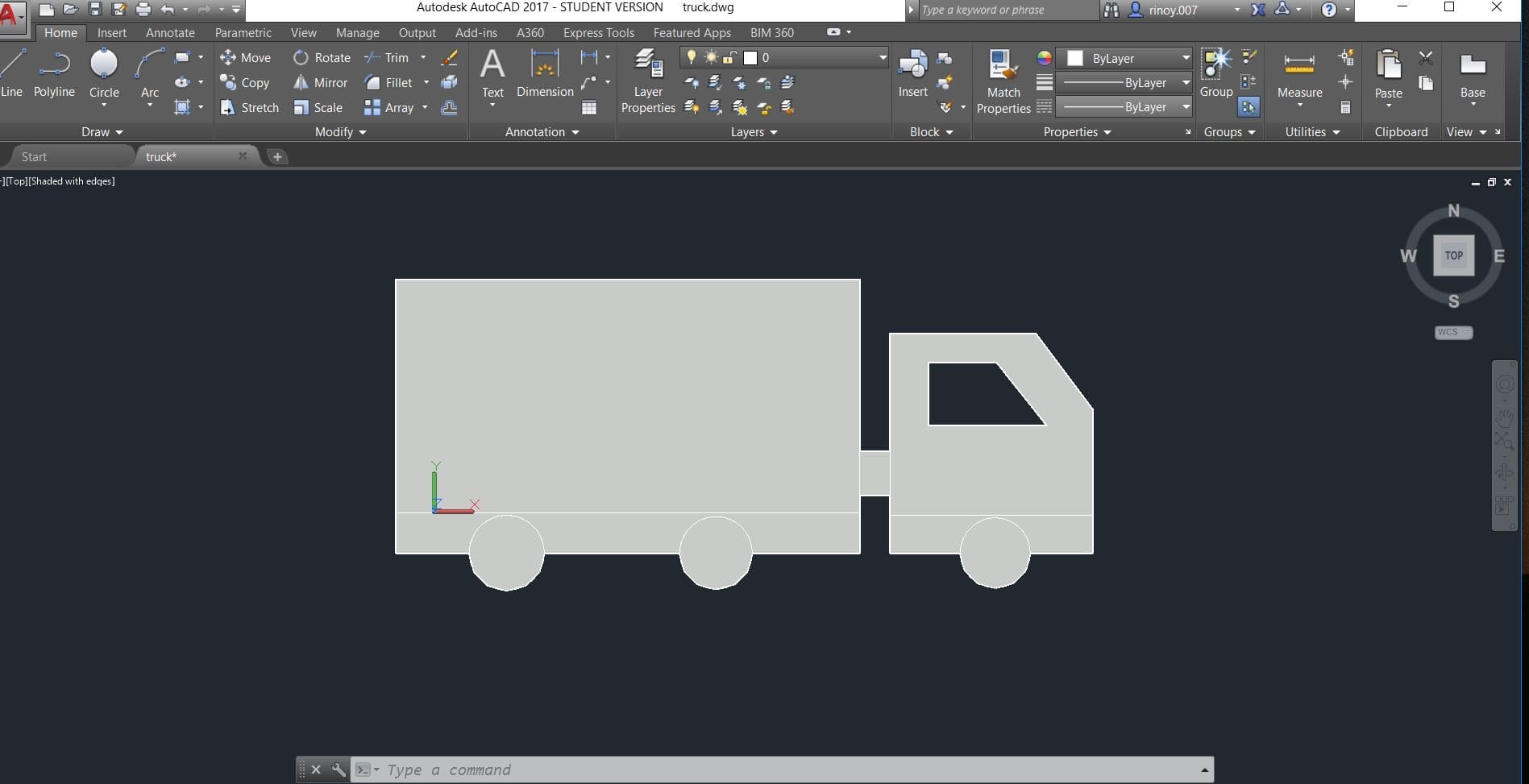Click the Create Block icon
Image resolution: width=1529 pixels, height=784 pixels.
[x=945, y=58]
